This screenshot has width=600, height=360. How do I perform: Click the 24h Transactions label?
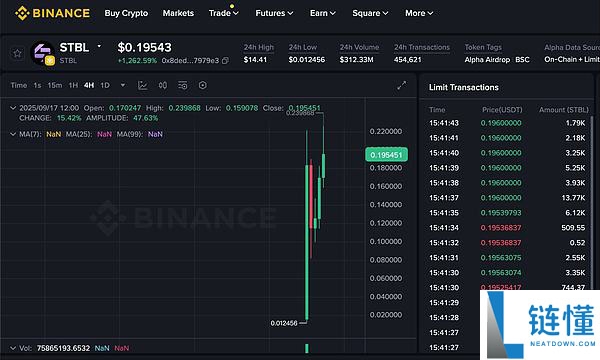[422, 47]
